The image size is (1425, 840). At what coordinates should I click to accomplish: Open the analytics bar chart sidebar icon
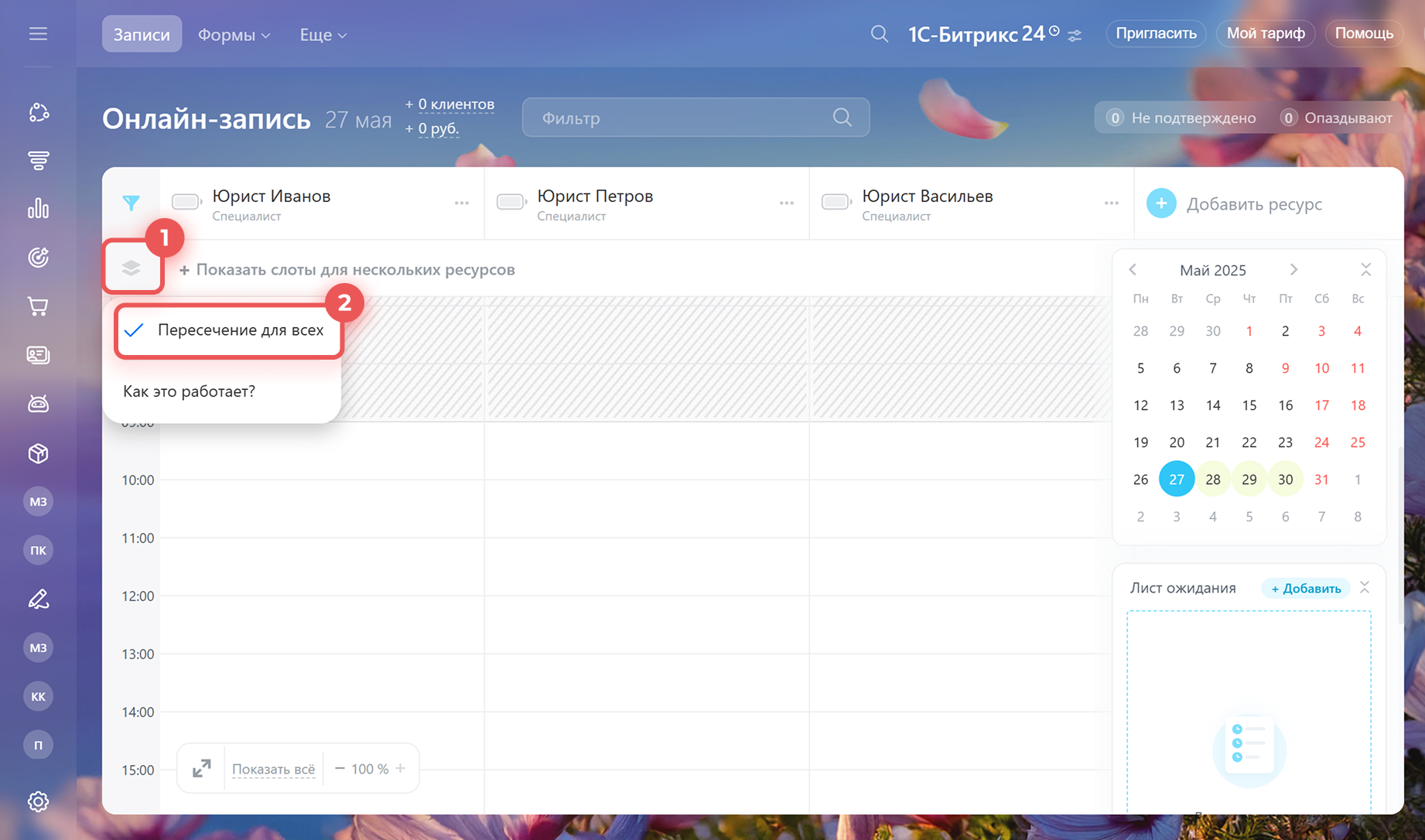click(x=38, y=209)
